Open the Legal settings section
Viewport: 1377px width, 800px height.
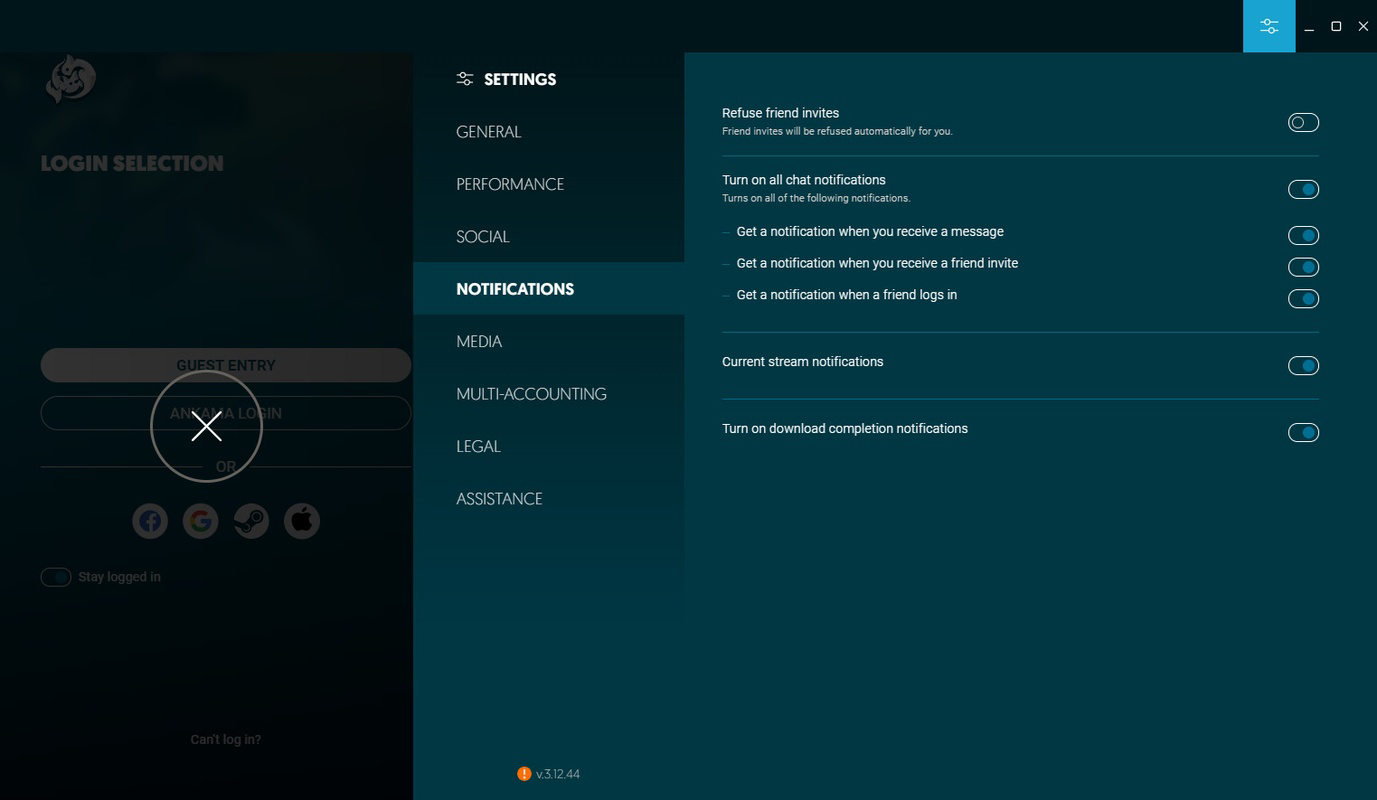click(x=549, y=447)
